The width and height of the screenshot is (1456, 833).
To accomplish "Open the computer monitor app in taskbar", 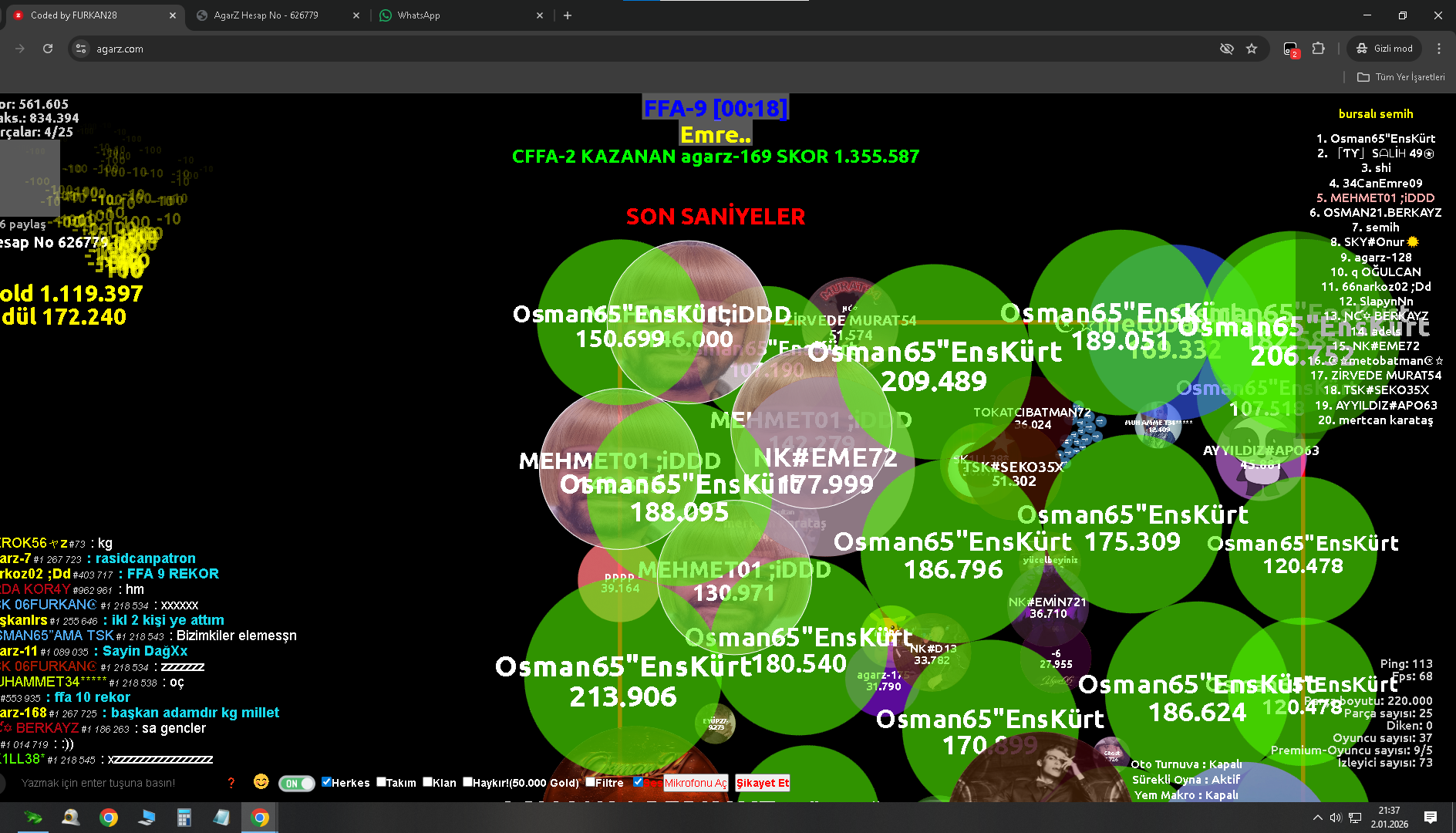I will point(147,818).
